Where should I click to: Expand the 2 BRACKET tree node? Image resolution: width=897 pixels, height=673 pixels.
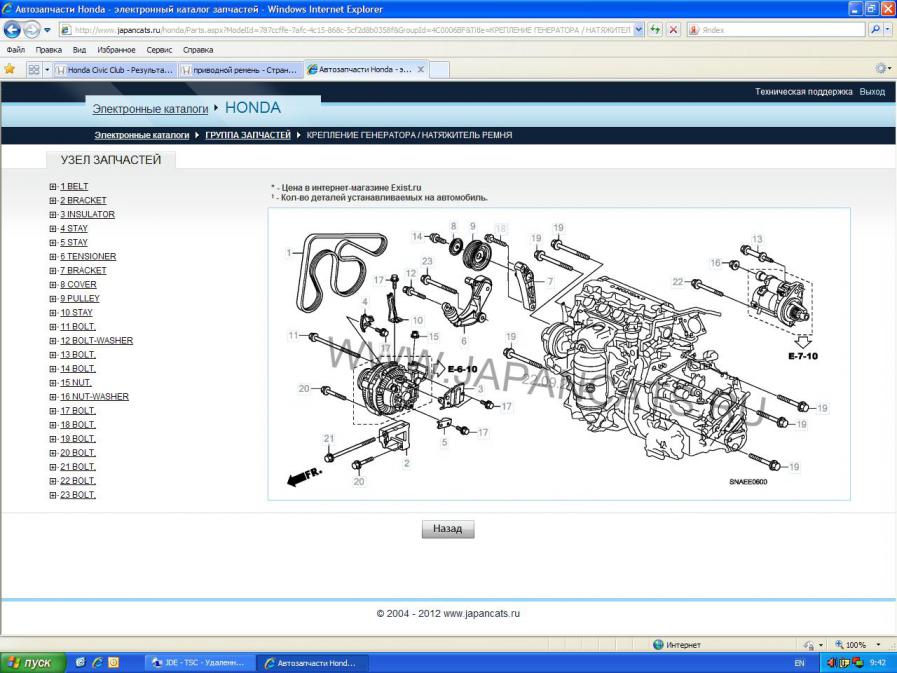tap(53, 200)
